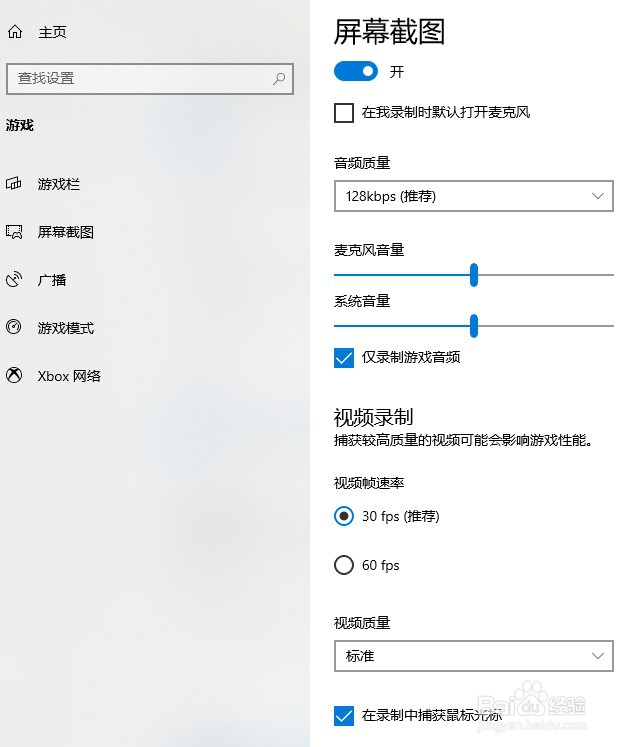Go to 游戏模式 settings page
Image resolution: width=623 pixels, height=747 pixels.
coord(66,328)
